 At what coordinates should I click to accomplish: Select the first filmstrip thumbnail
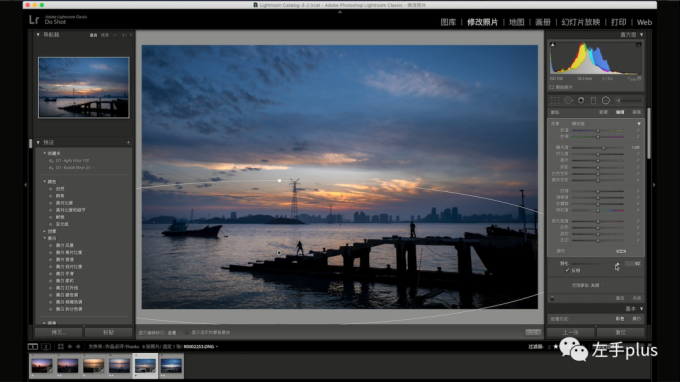coord(42,366)
